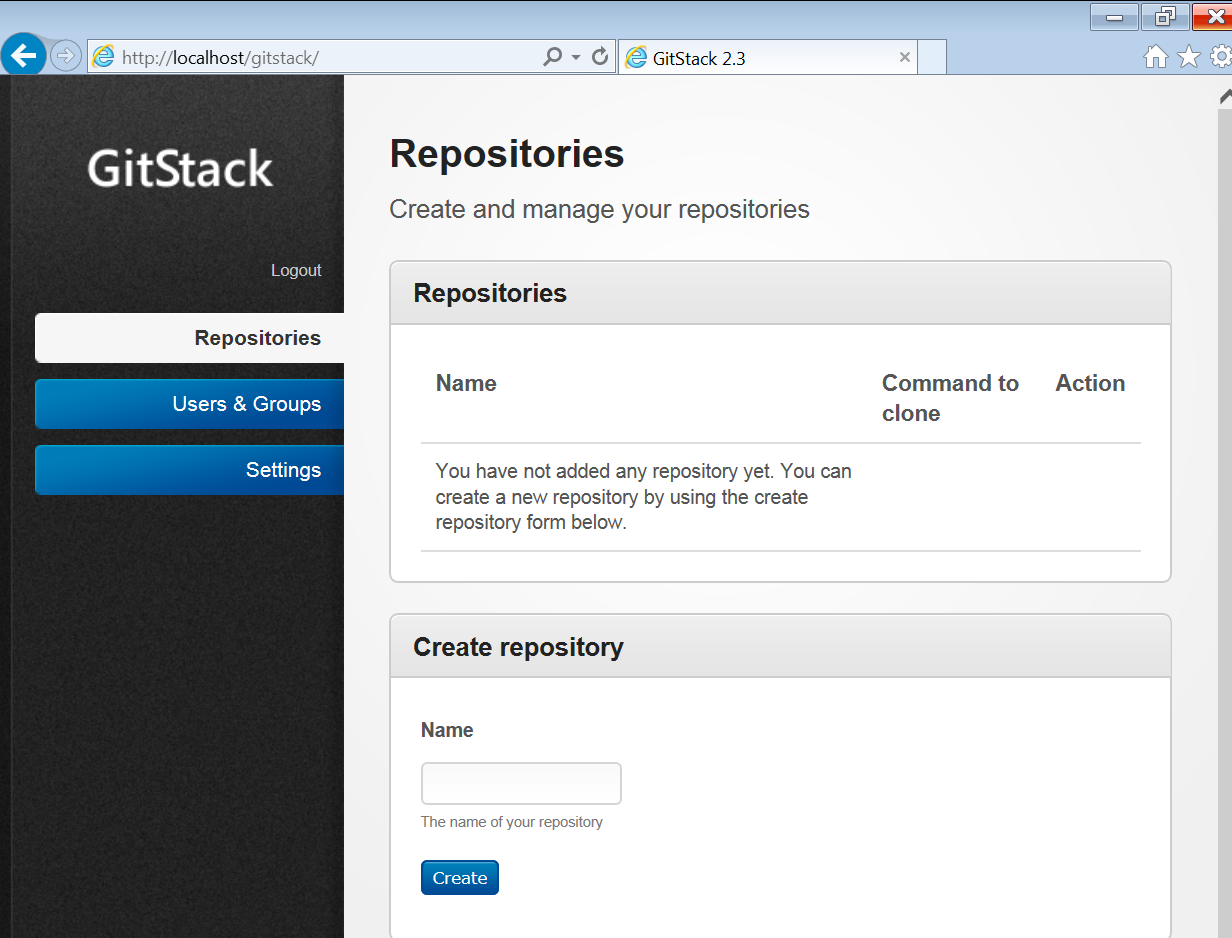Open a new tab beside GitStack 2.3

coord(930,57)
